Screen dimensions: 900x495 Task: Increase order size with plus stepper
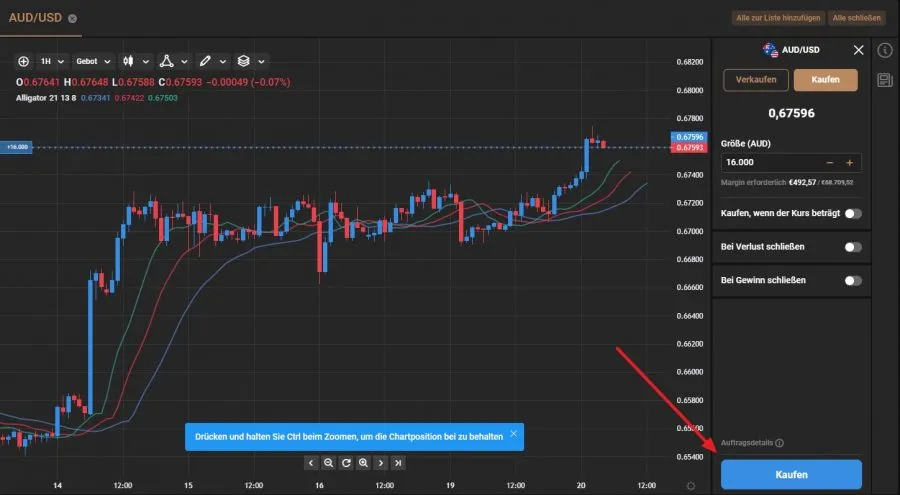point(849,163)
